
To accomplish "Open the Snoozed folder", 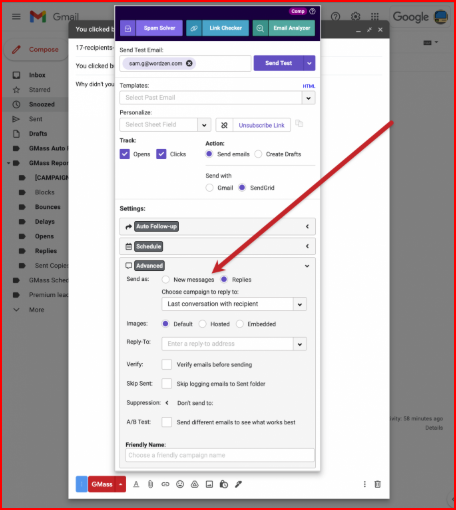I will (x=42, y=104).
